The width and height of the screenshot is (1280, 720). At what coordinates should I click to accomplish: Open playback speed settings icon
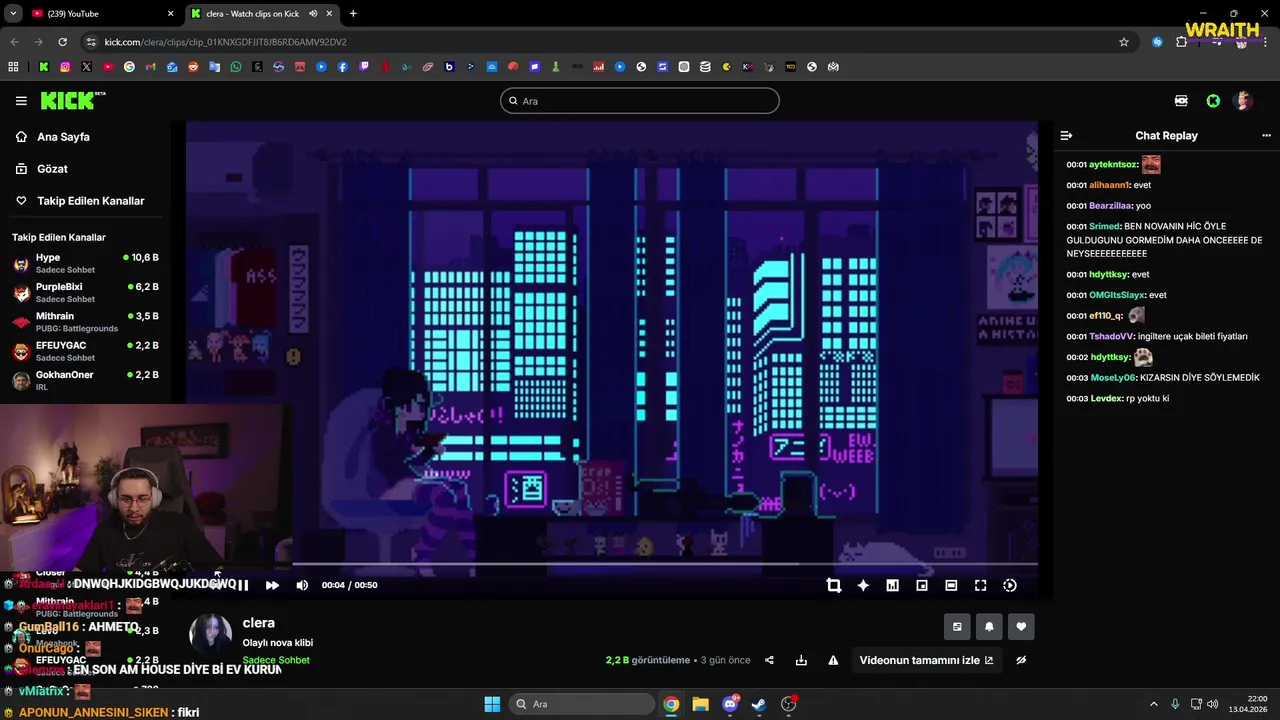pos(1010,585)
